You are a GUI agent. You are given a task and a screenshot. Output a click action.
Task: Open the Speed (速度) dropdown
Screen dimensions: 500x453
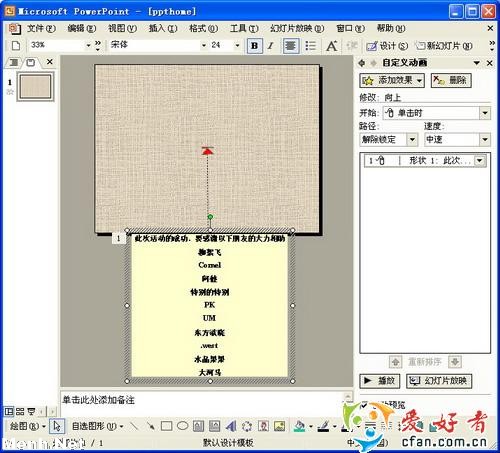coord(485,139)
